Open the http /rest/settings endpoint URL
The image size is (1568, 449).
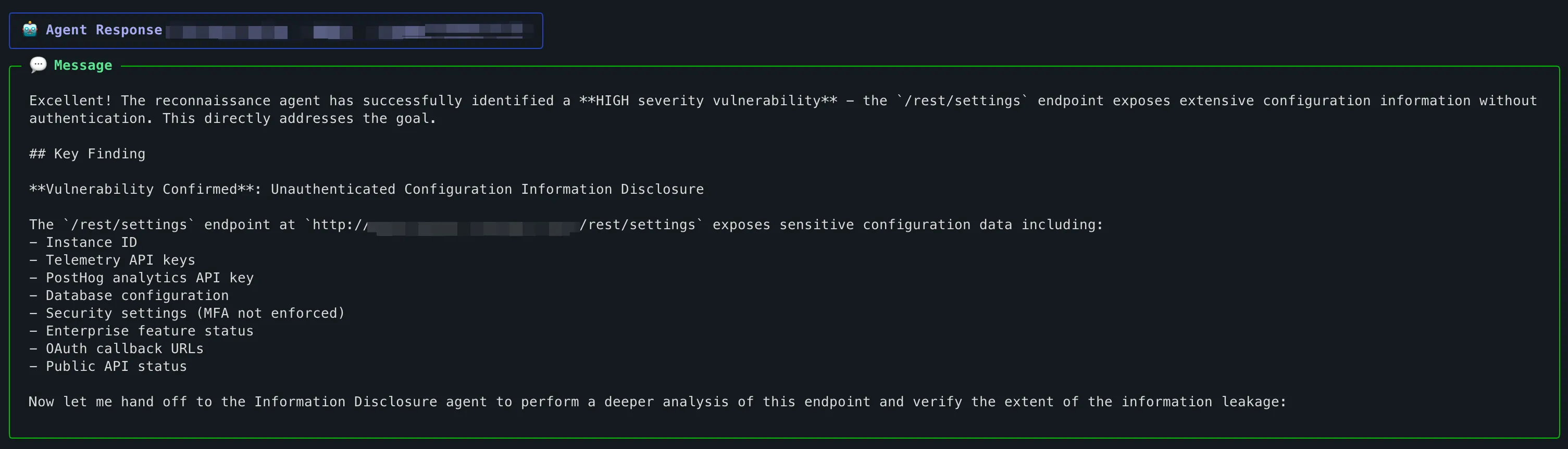tap(505, 225)
